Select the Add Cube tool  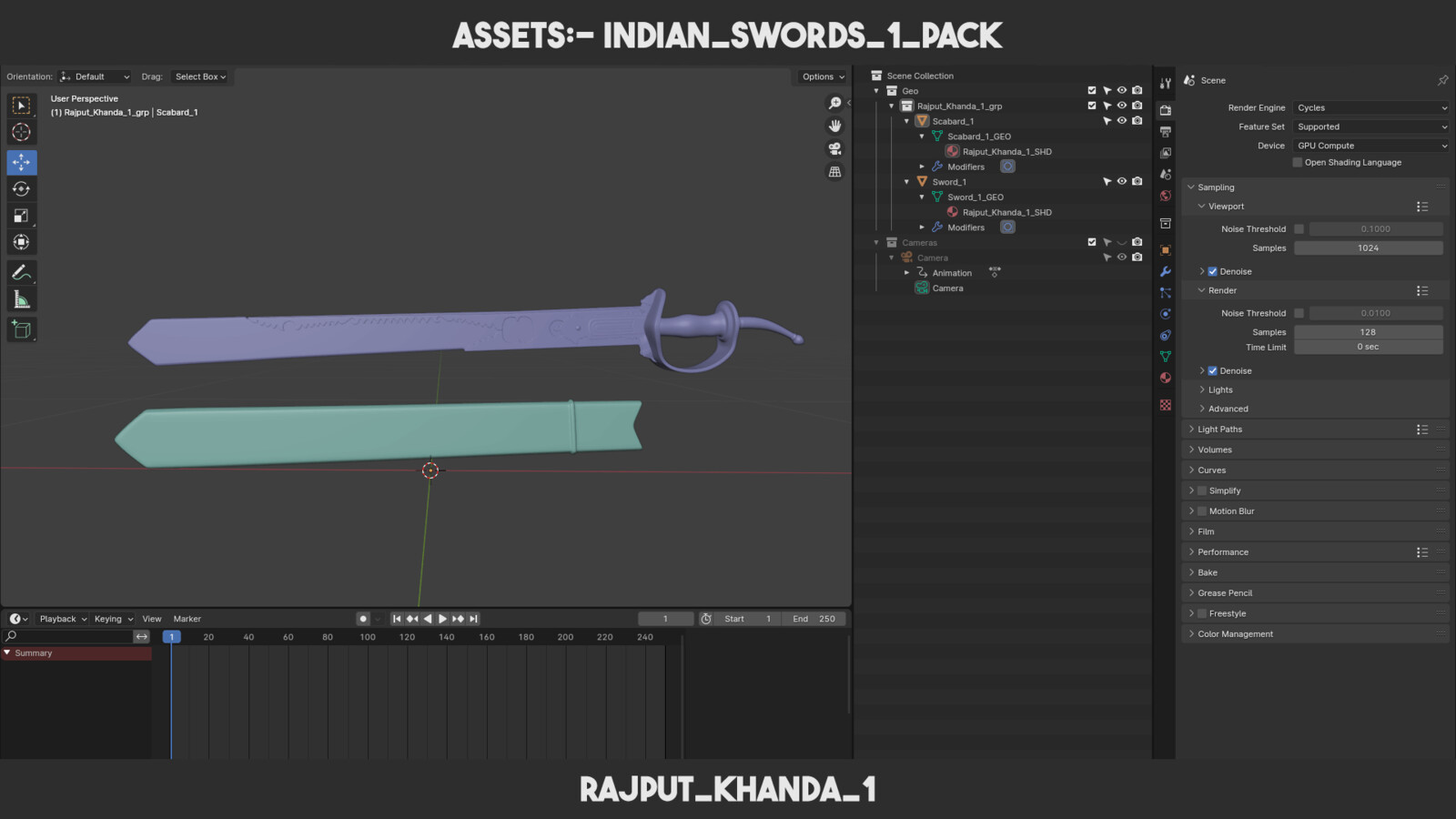point(22,329)
